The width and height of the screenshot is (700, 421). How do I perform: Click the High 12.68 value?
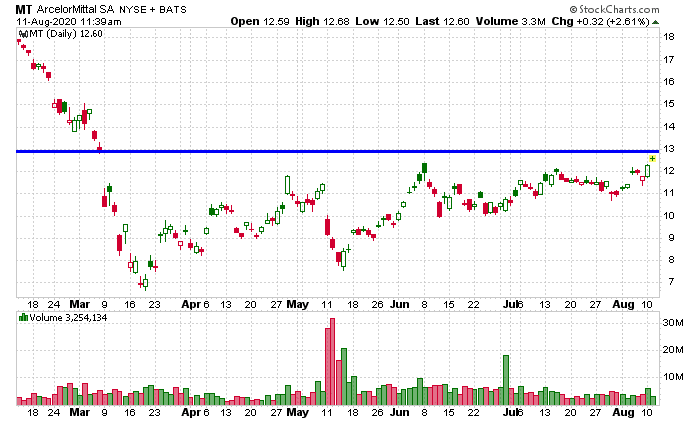(322, 21)
